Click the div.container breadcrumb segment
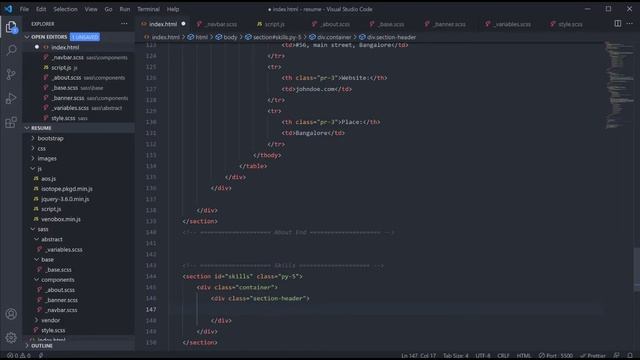 click(334, 37)
